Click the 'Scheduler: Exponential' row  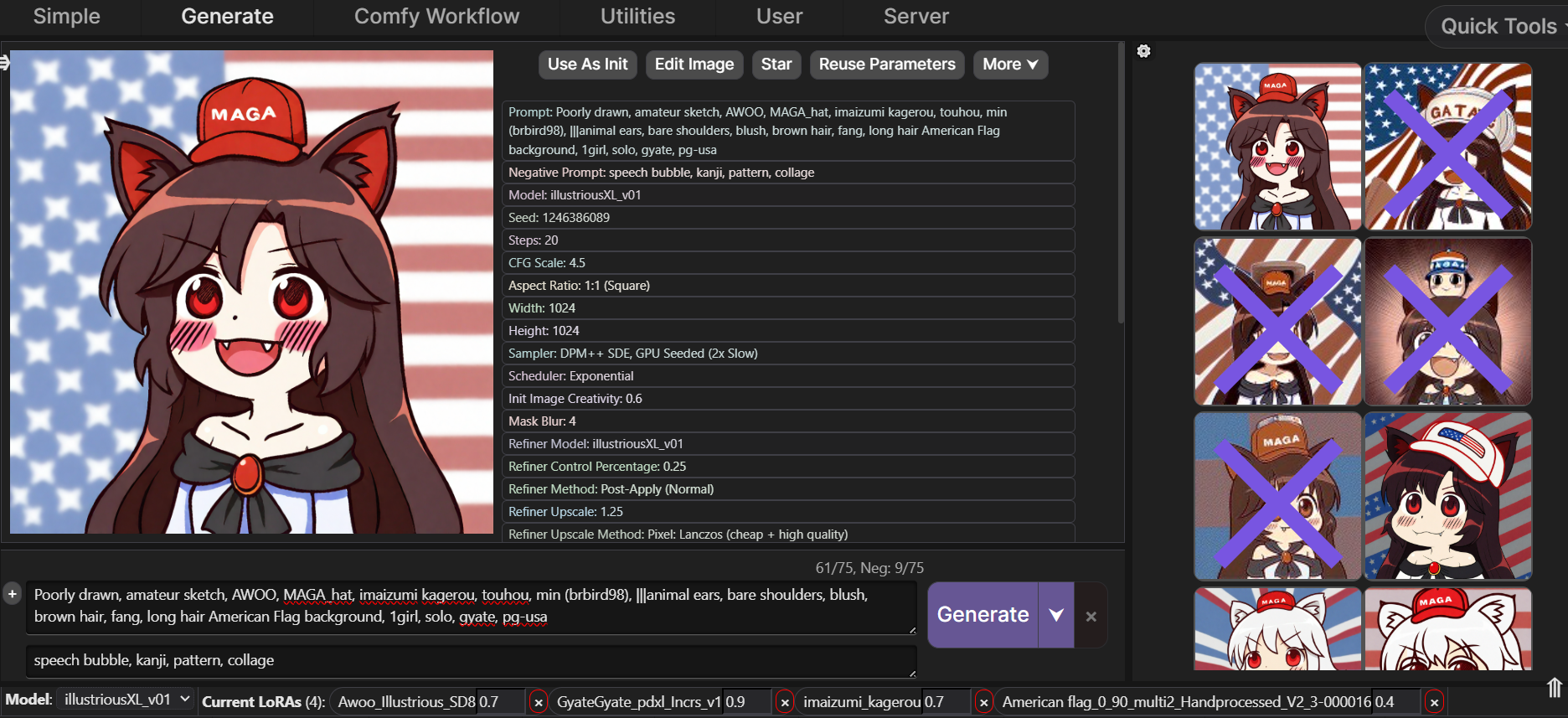pos(788,376)
